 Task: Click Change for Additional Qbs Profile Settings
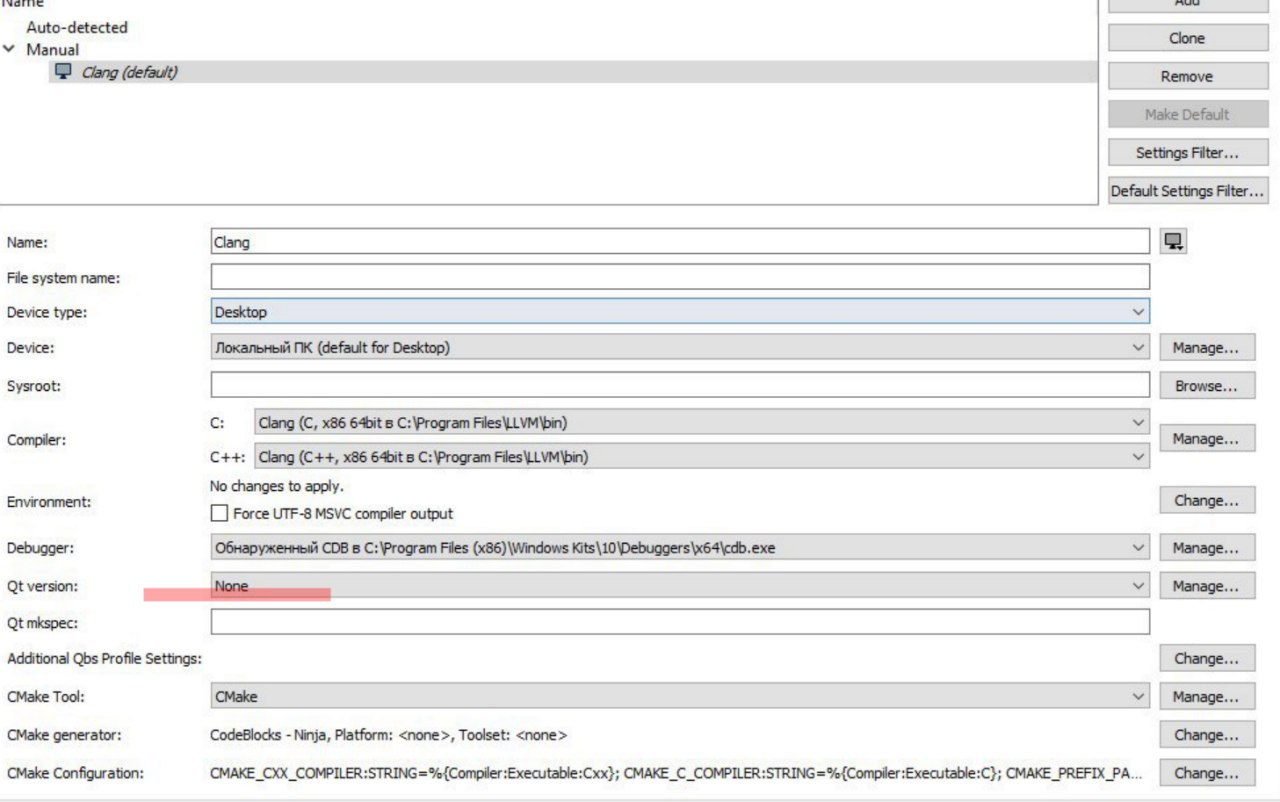pyautogui.click(x=1207, y=659)
